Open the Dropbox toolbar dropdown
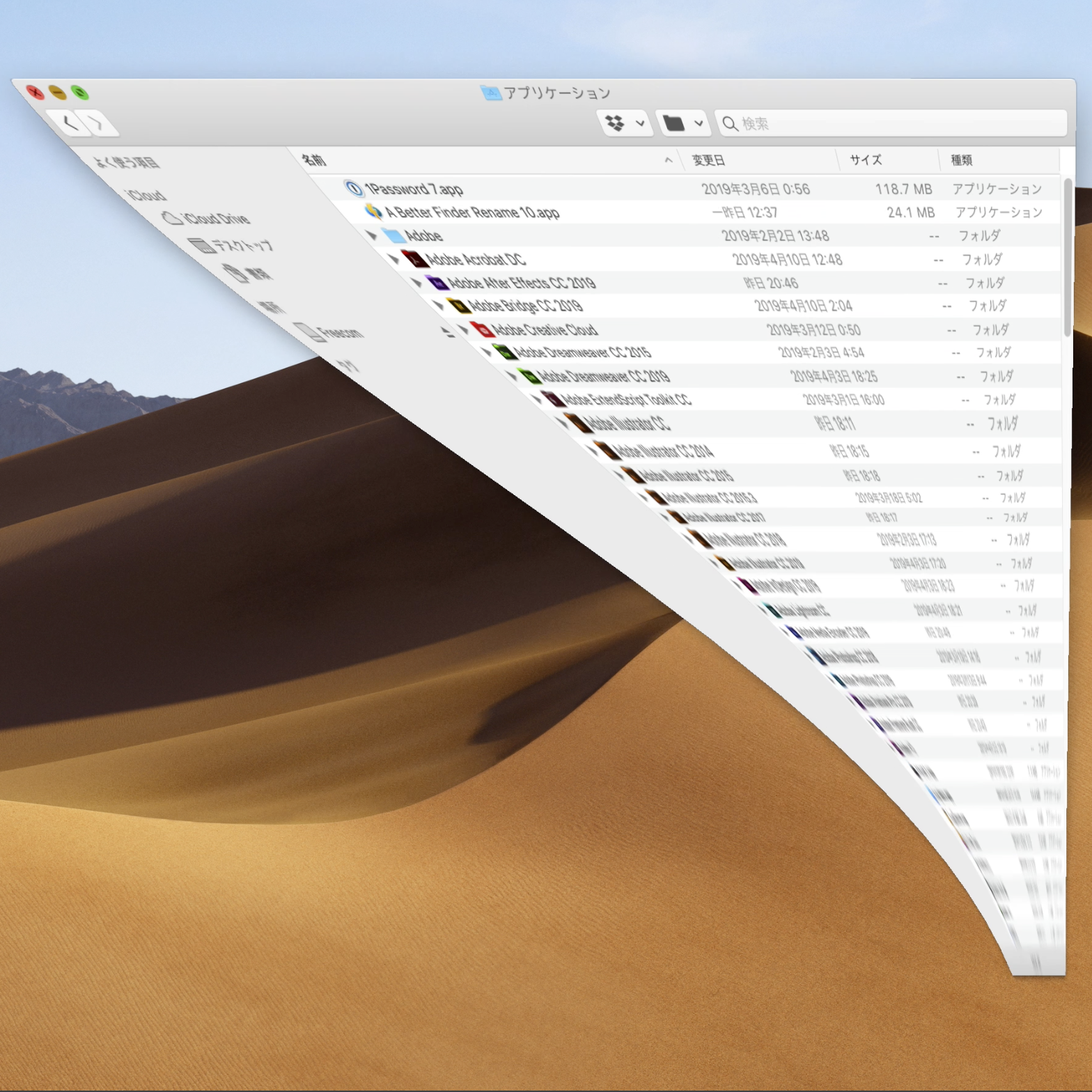The image size is (1092, 1092). coord(625,124)
